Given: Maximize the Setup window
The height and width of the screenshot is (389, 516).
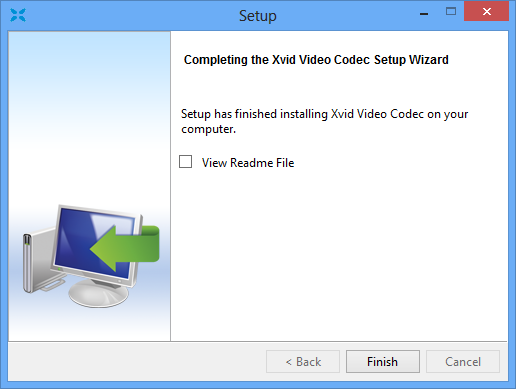Looking at the screenshot, I should pyautogui.click(x=451, y=12).
